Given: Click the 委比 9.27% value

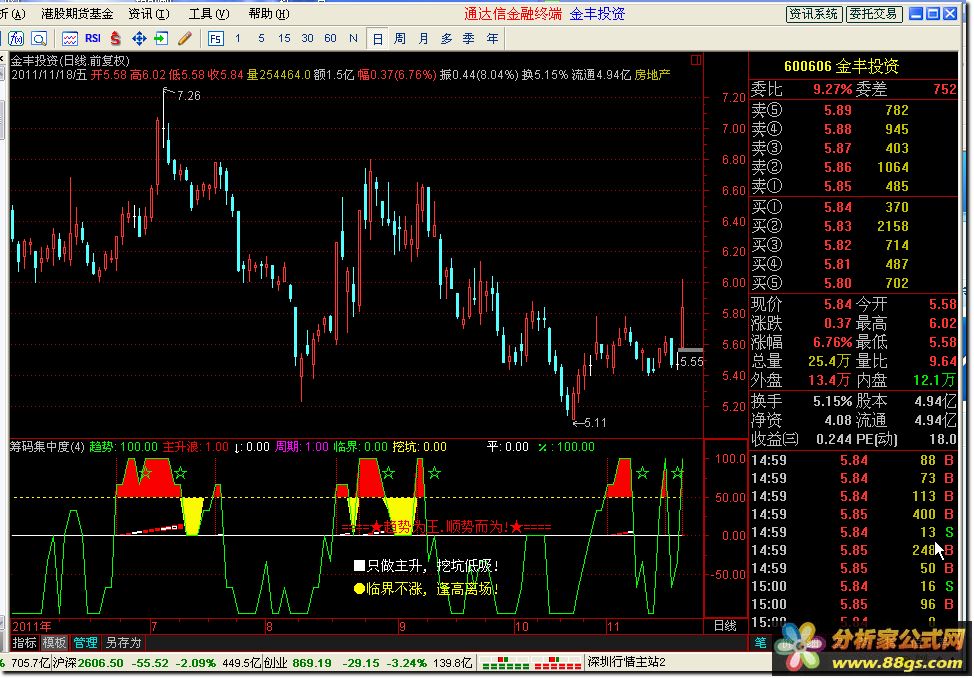Looking at the screenshot, I should coord(832,89).
